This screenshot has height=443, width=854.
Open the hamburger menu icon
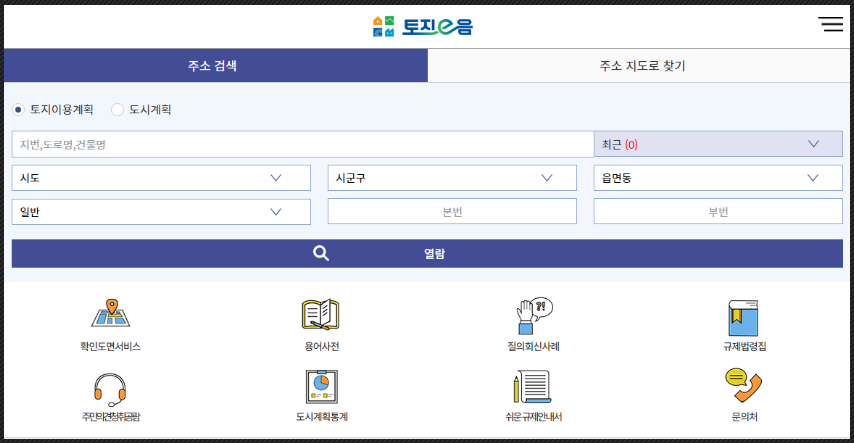[830, 24]
